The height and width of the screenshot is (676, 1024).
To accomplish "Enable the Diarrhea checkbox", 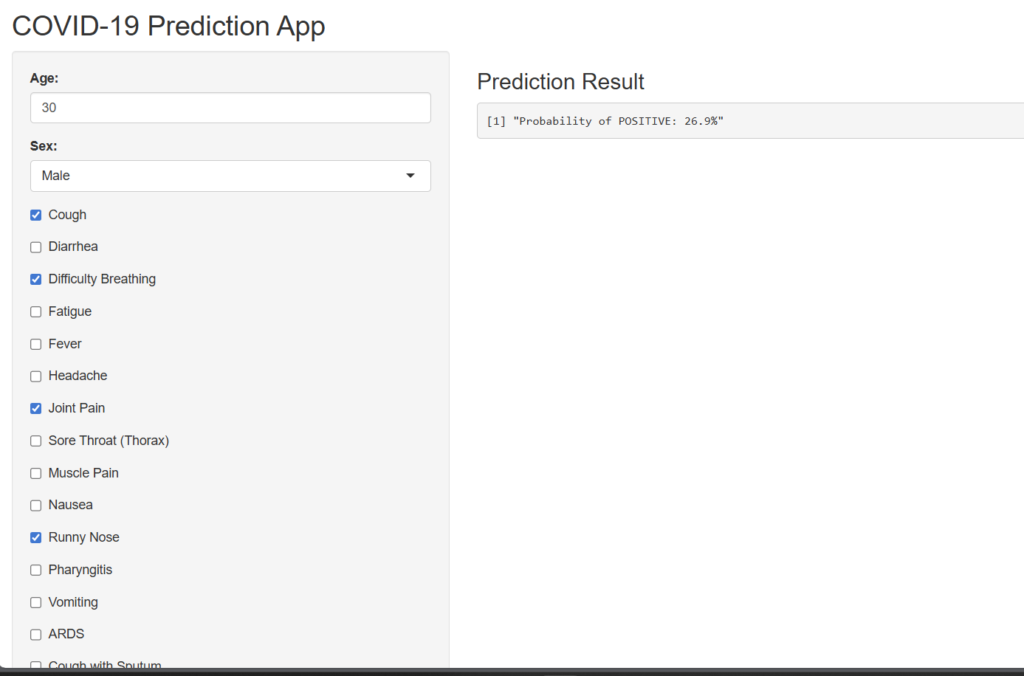I will click(36, 247).
